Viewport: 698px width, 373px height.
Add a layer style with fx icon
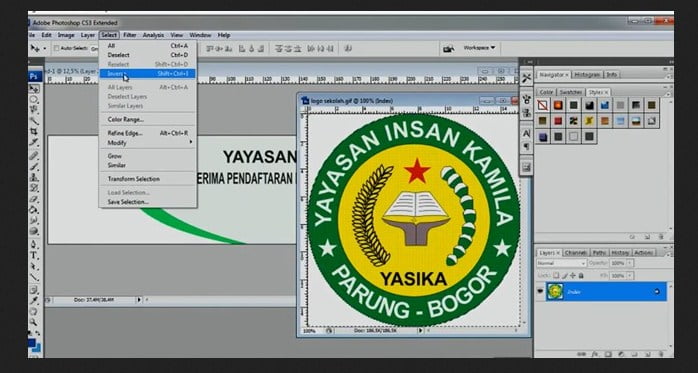coord(595,354)
